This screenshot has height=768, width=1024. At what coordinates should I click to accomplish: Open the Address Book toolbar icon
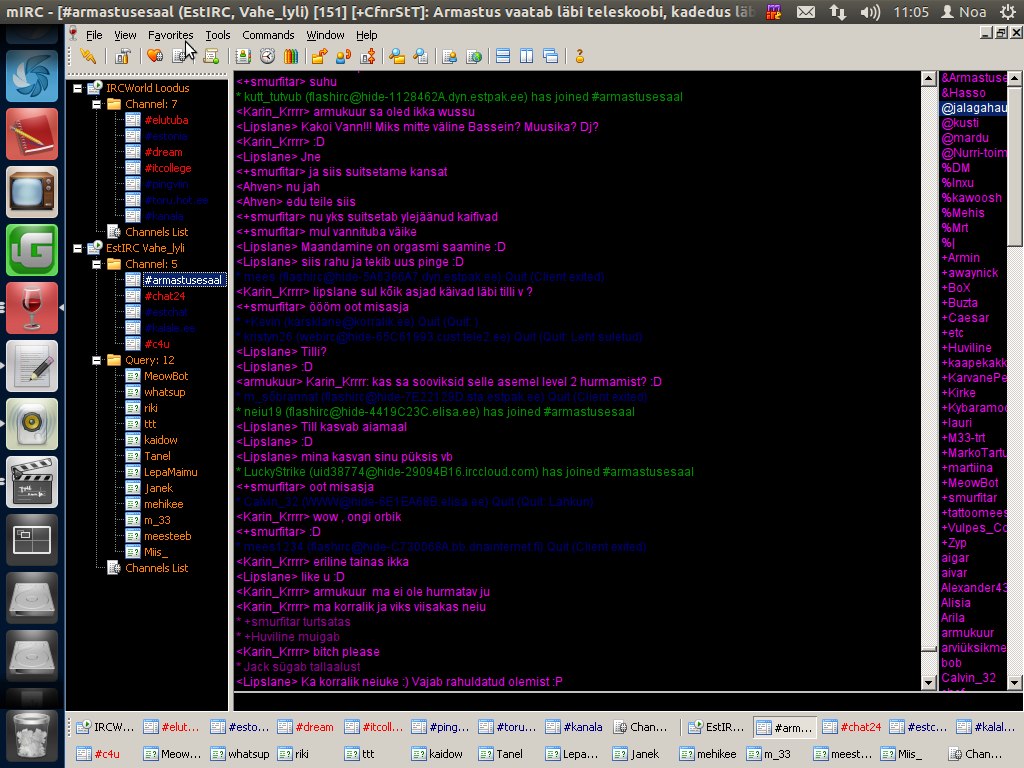point(243,57)
